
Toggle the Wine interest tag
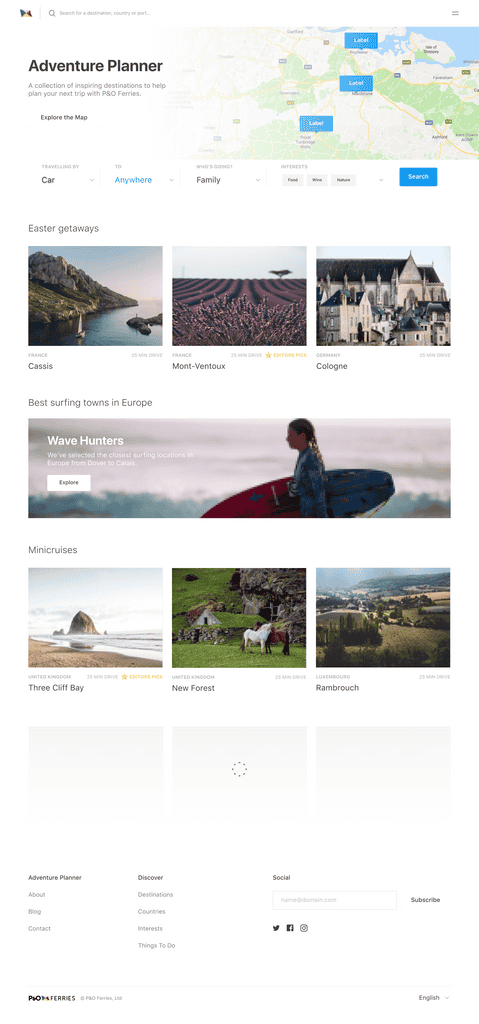click(317, 180)
